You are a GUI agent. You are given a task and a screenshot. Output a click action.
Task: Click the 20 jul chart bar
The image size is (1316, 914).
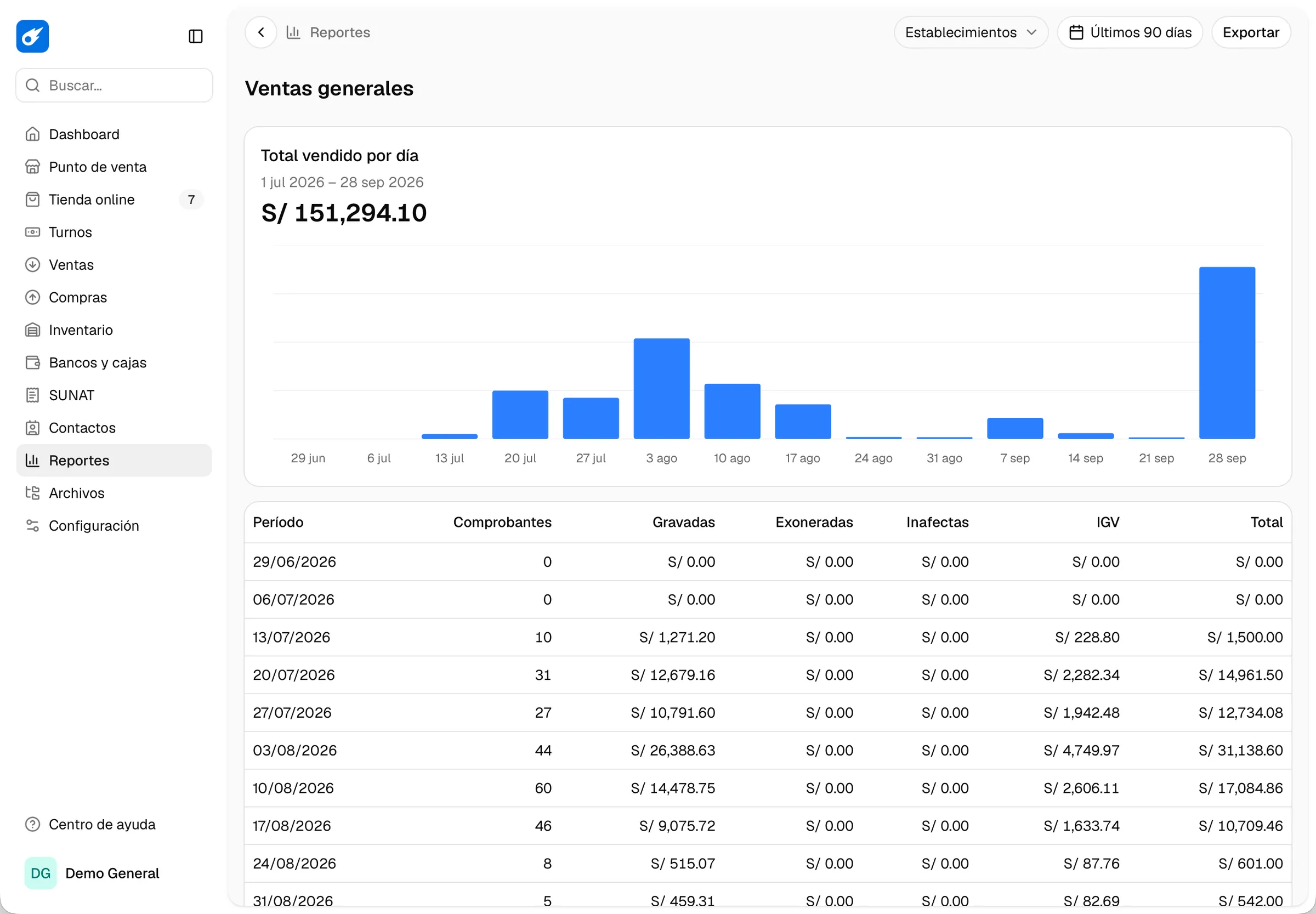pos(520,415)
